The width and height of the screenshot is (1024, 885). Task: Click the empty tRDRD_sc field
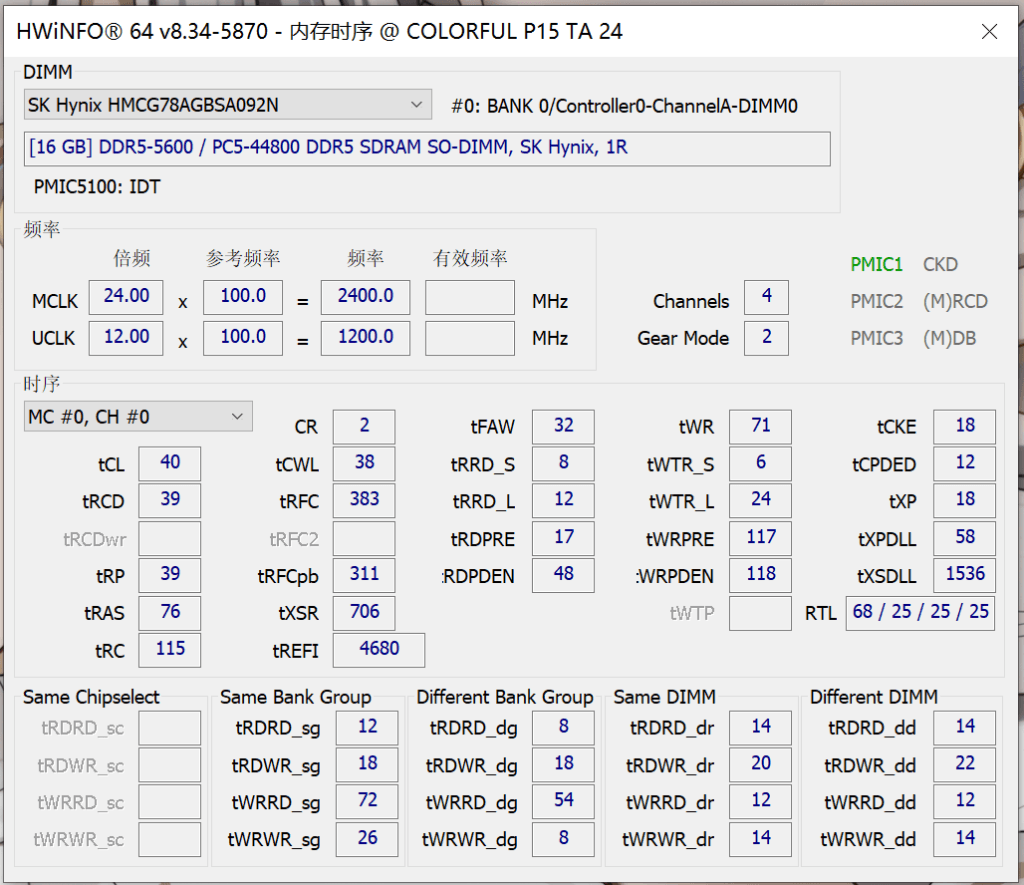170,728
